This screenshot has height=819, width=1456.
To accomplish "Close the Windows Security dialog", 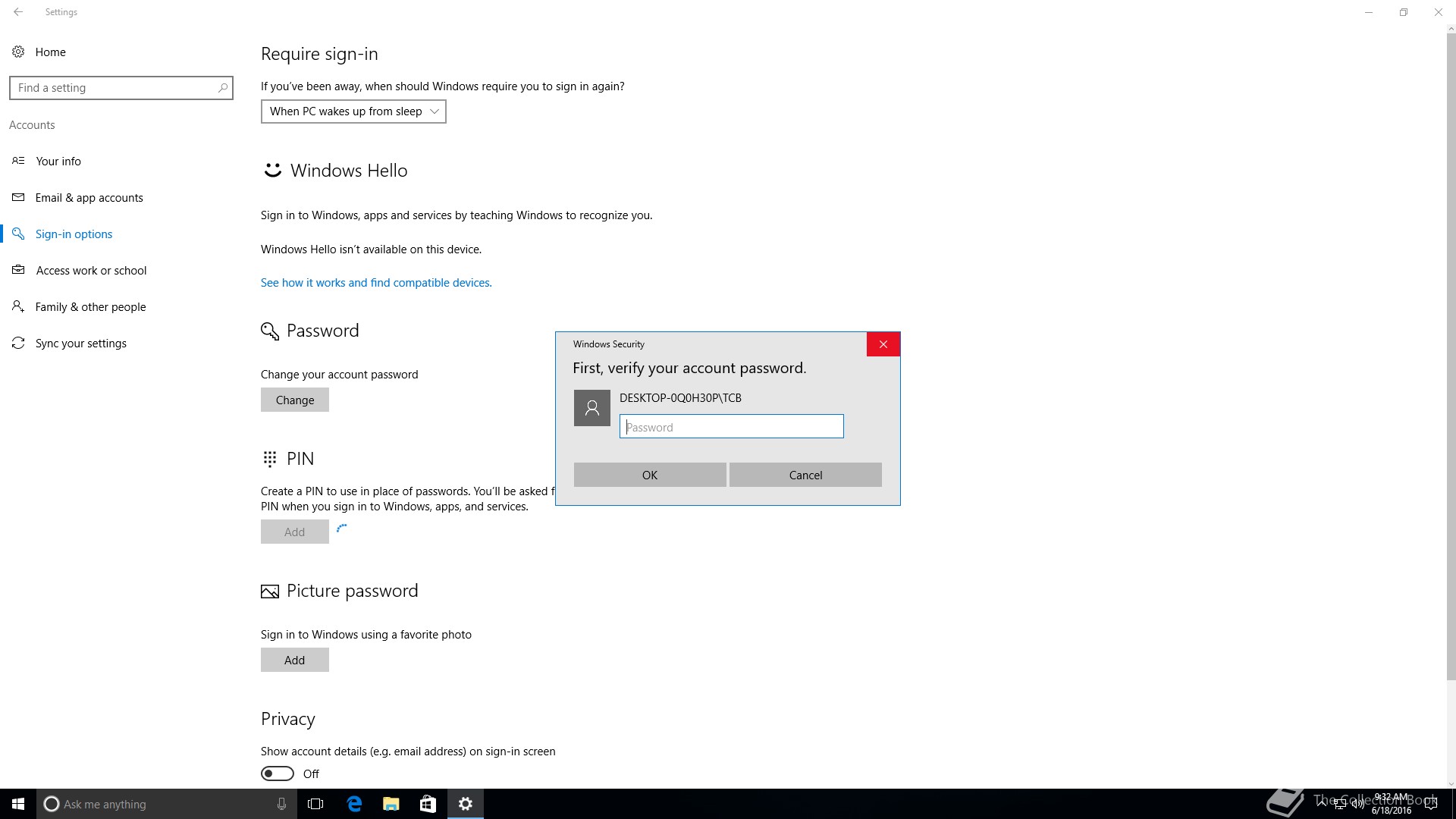I will pyautogui.click(x=883, y=344).
